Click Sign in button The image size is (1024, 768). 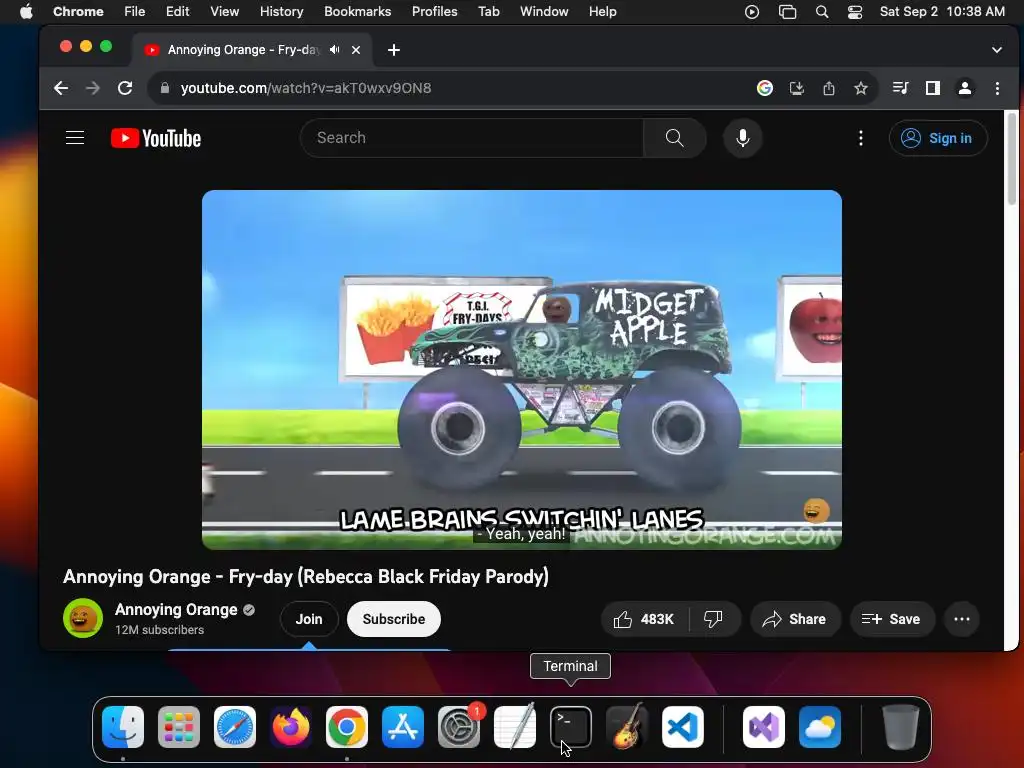tap(938, 138)
